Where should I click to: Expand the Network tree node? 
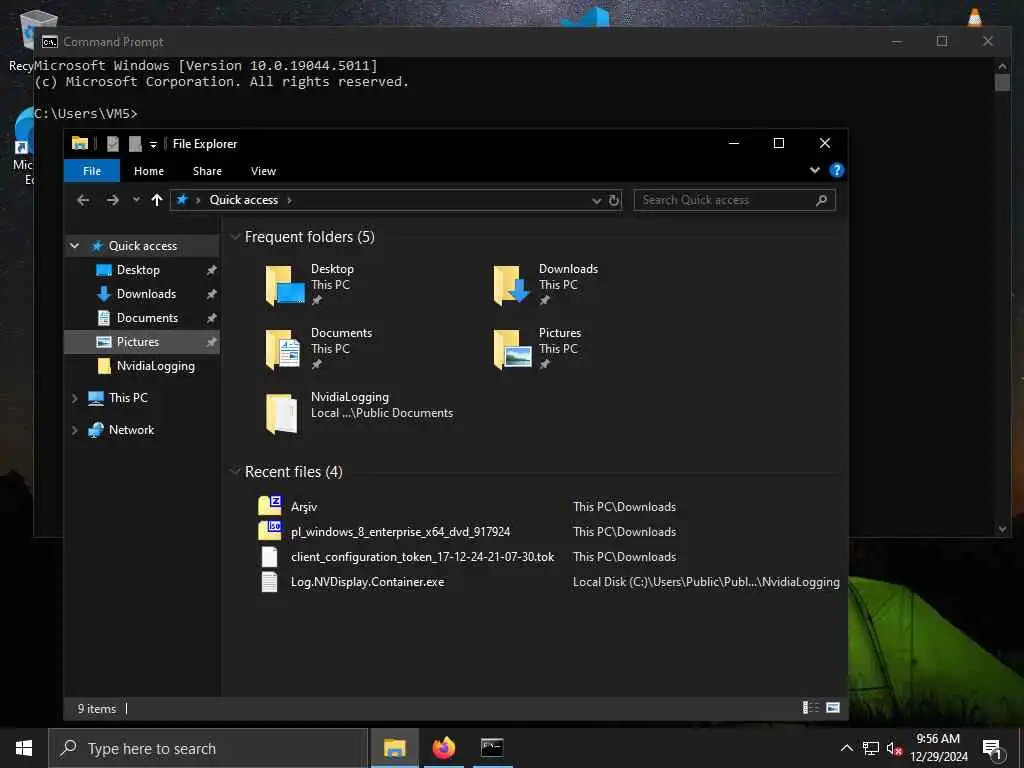74,430
